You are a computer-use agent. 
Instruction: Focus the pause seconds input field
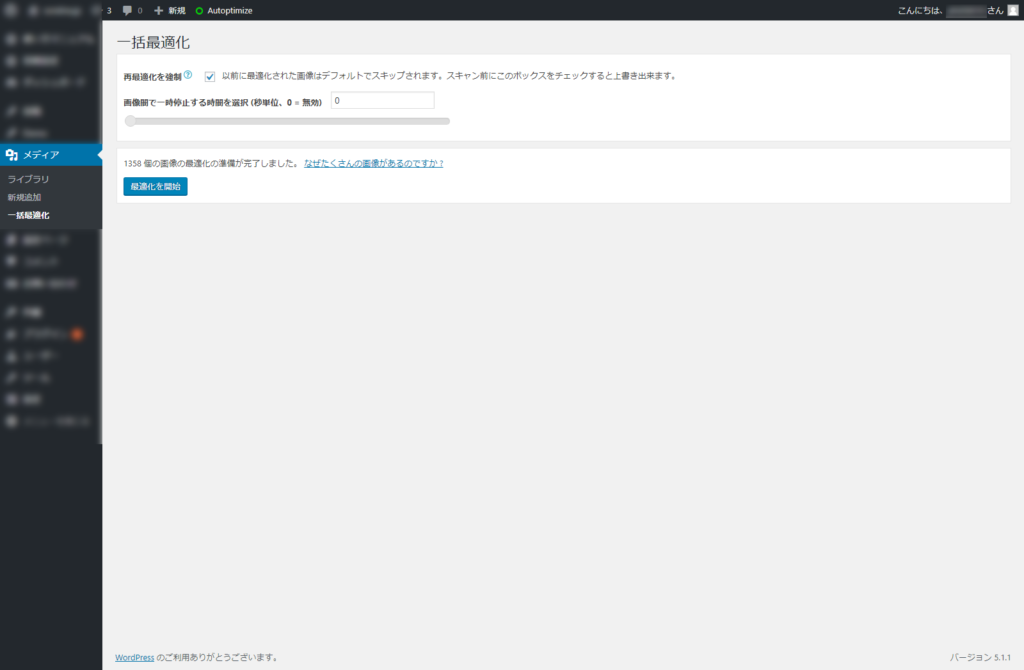pos(383,101)
